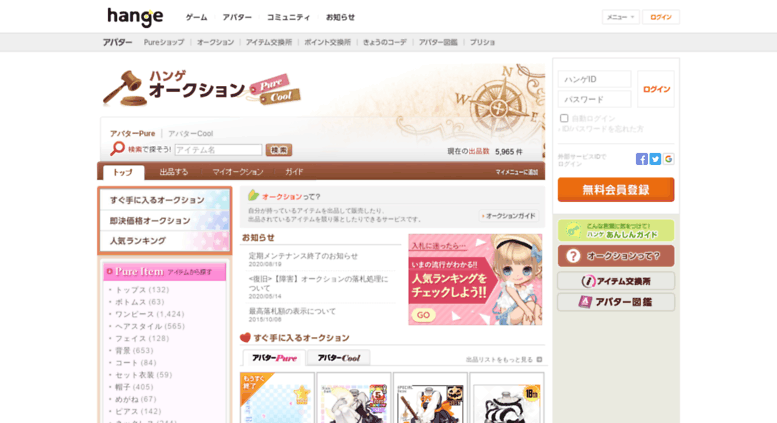
Task: Expand the メニュー dropdown
Action: click(620, 17)
